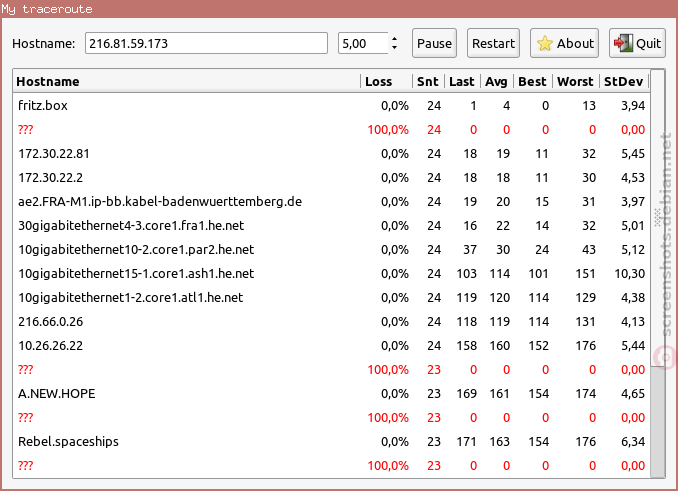This screenshot has width=678, height=491.
Task: Sort by Best column header
Action: [x=532, y=81]
